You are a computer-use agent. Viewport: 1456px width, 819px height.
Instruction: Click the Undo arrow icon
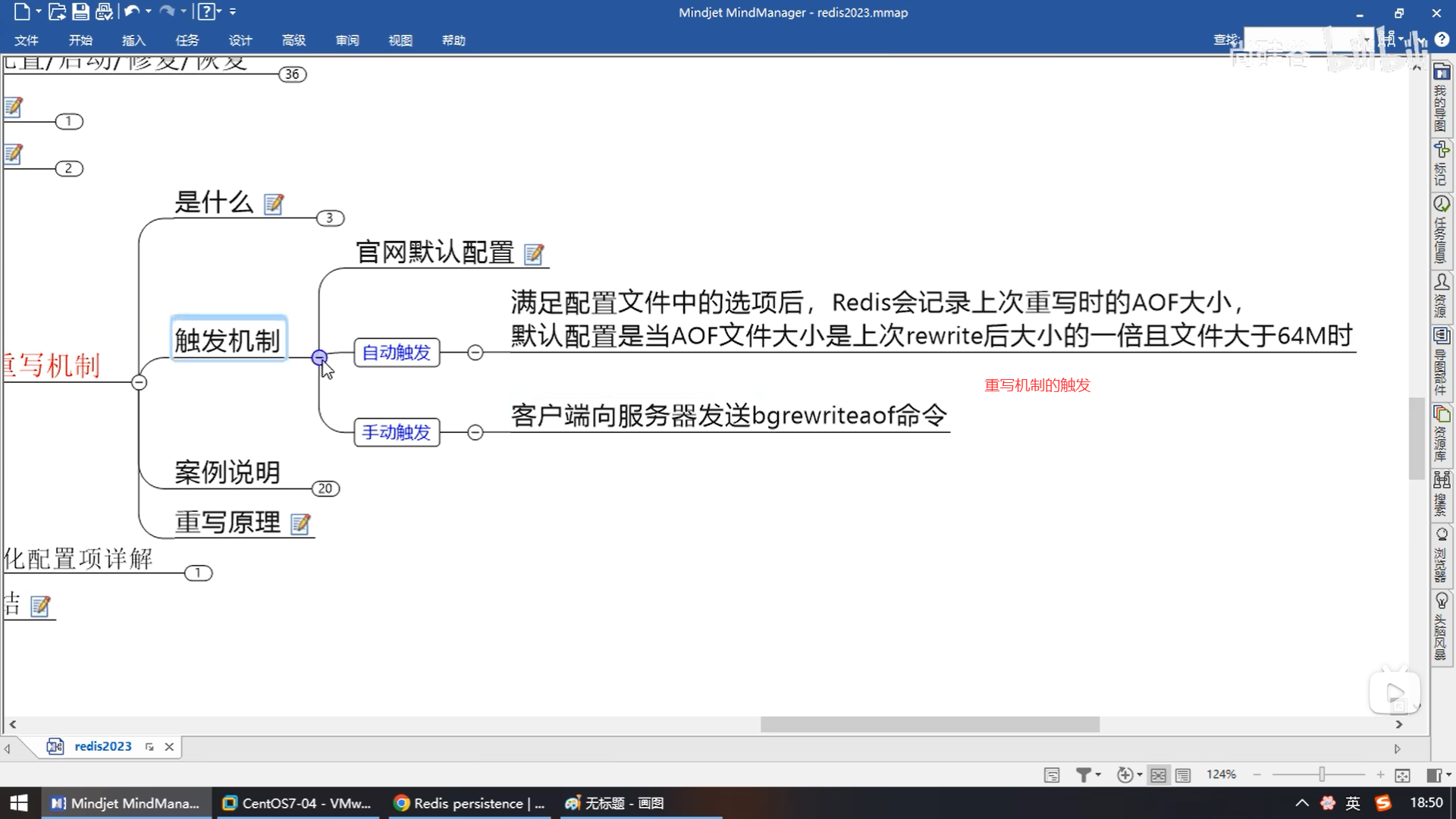point(131,11)
